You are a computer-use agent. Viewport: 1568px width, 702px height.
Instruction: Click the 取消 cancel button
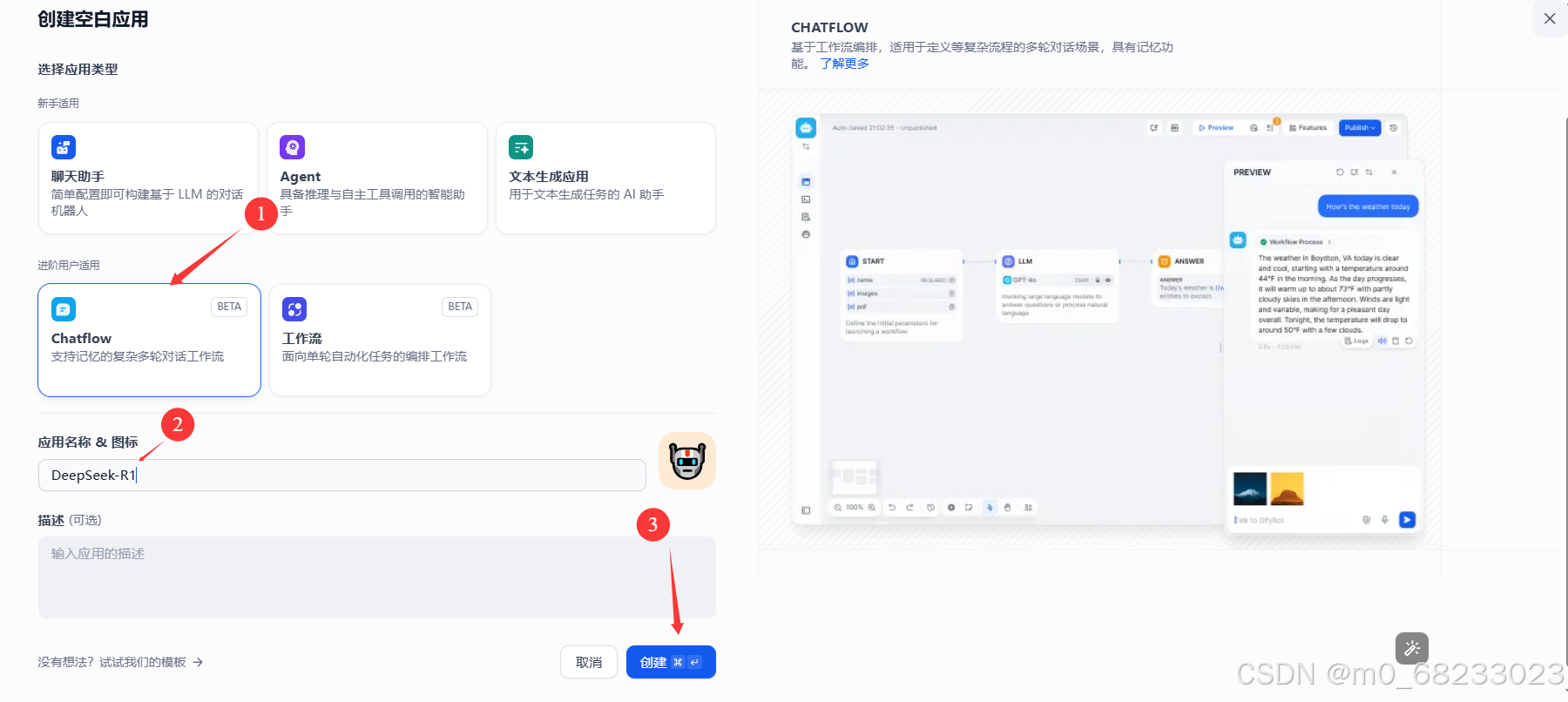[589, 662]
